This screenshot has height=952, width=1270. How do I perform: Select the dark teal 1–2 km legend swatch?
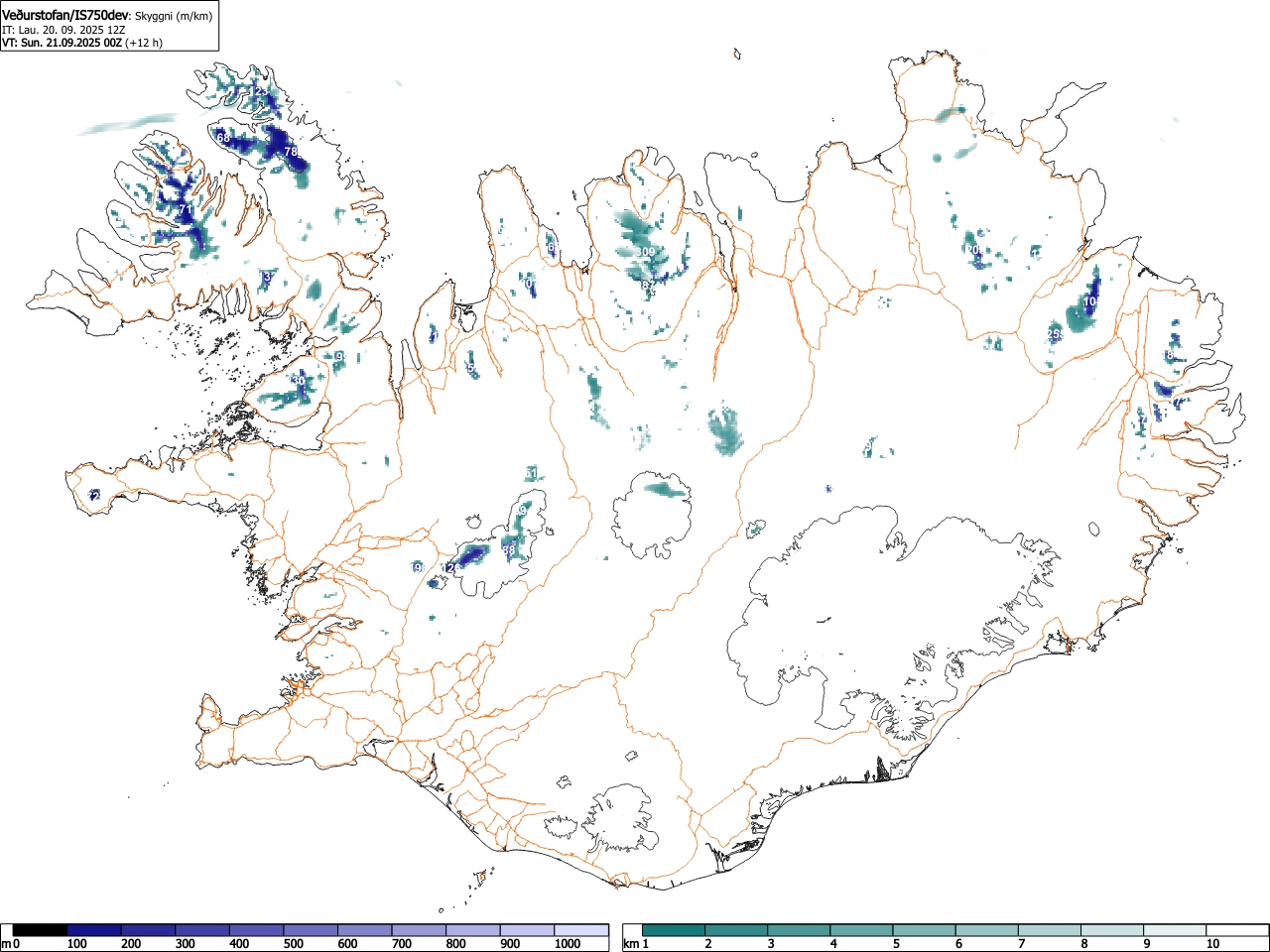tap(674, 930)
